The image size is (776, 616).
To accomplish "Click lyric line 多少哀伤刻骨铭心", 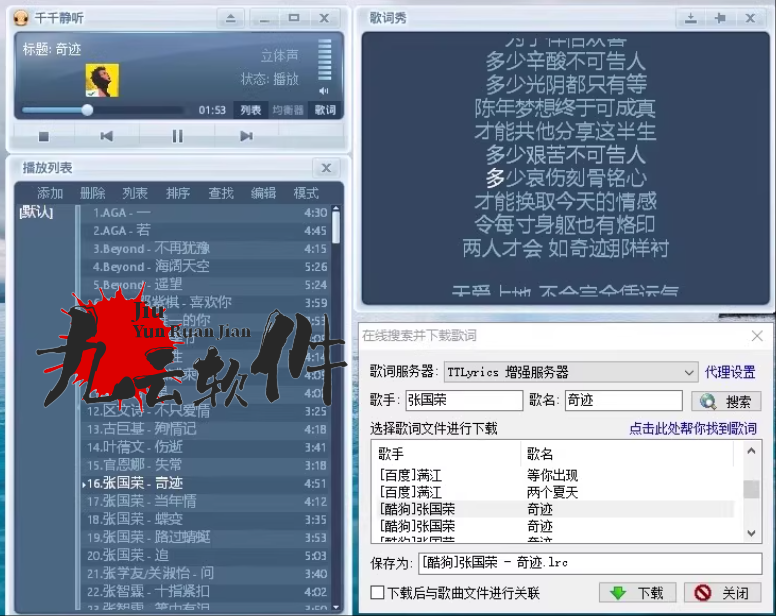I will pyautogui.click(x=566, y=178).
